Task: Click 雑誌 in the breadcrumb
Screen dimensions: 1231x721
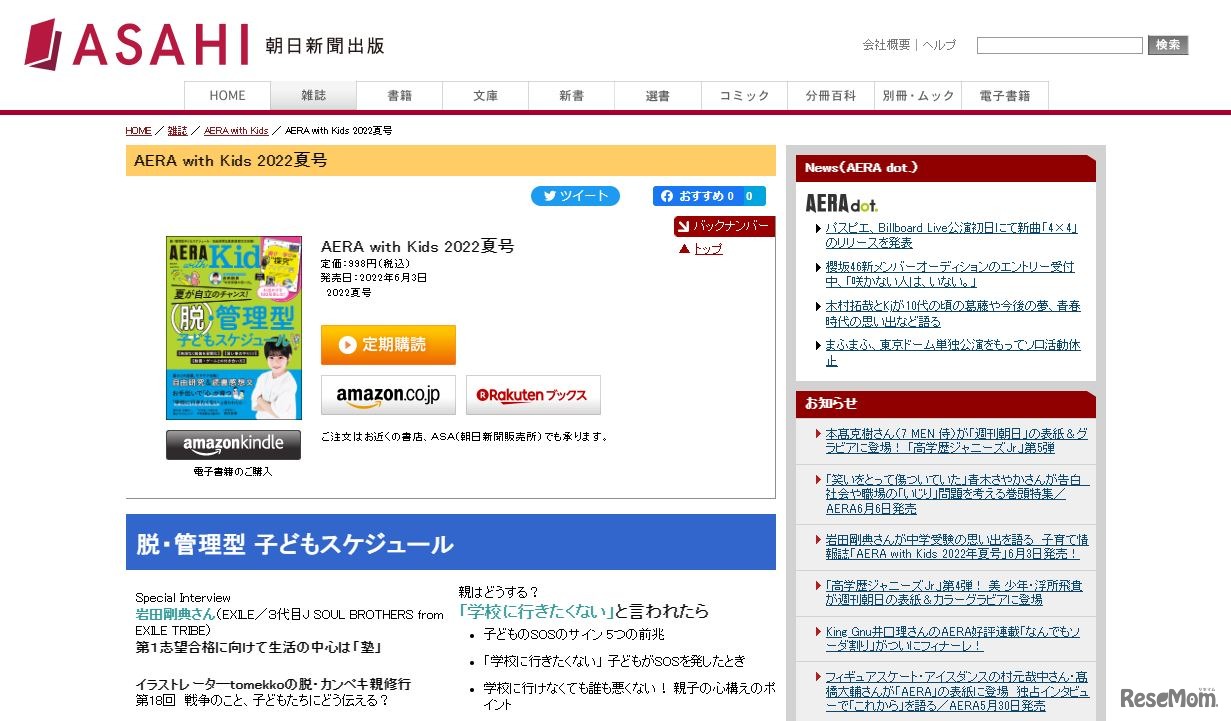Action: tap(177, 131)
